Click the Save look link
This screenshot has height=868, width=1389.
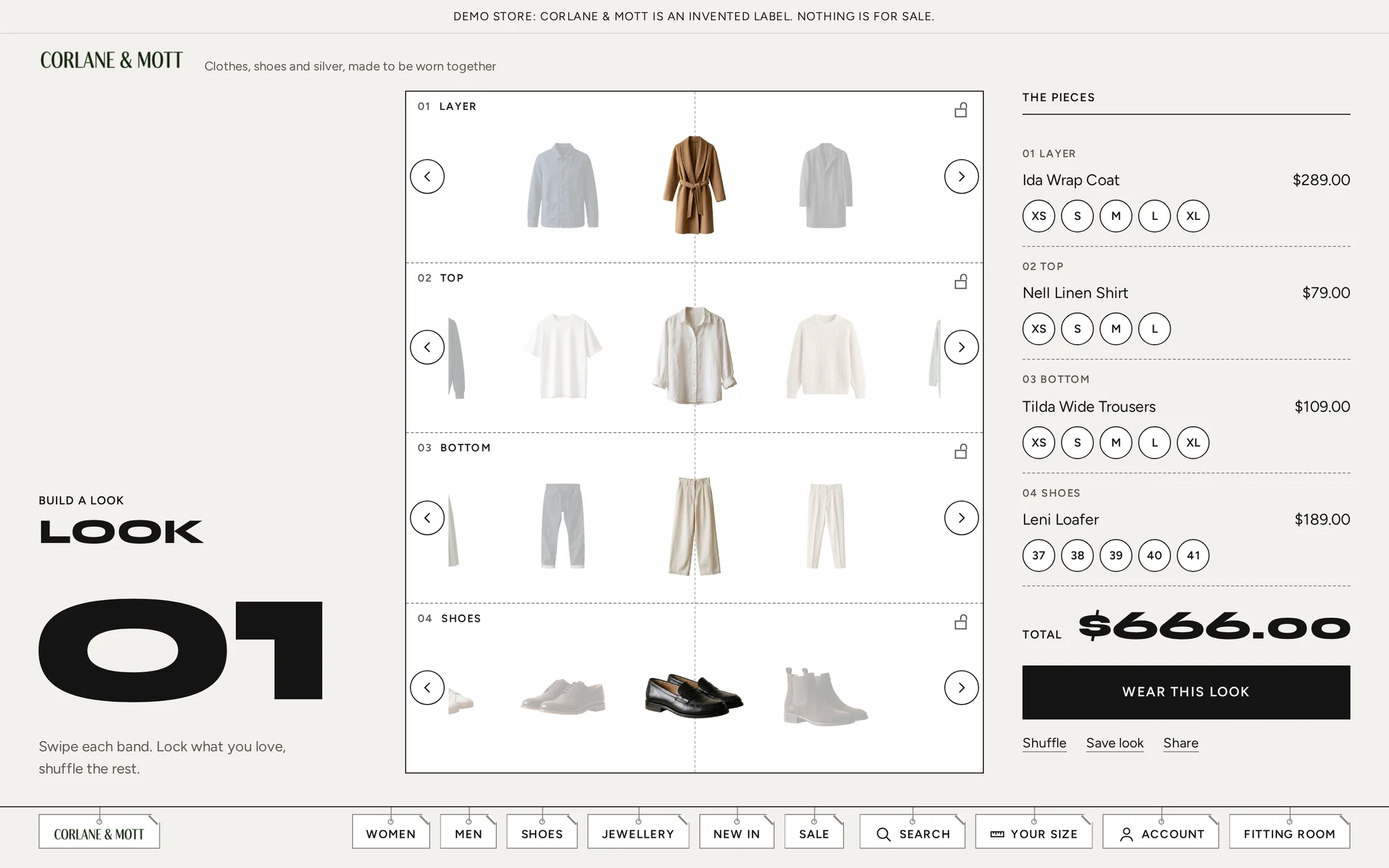click(1115, 743)
